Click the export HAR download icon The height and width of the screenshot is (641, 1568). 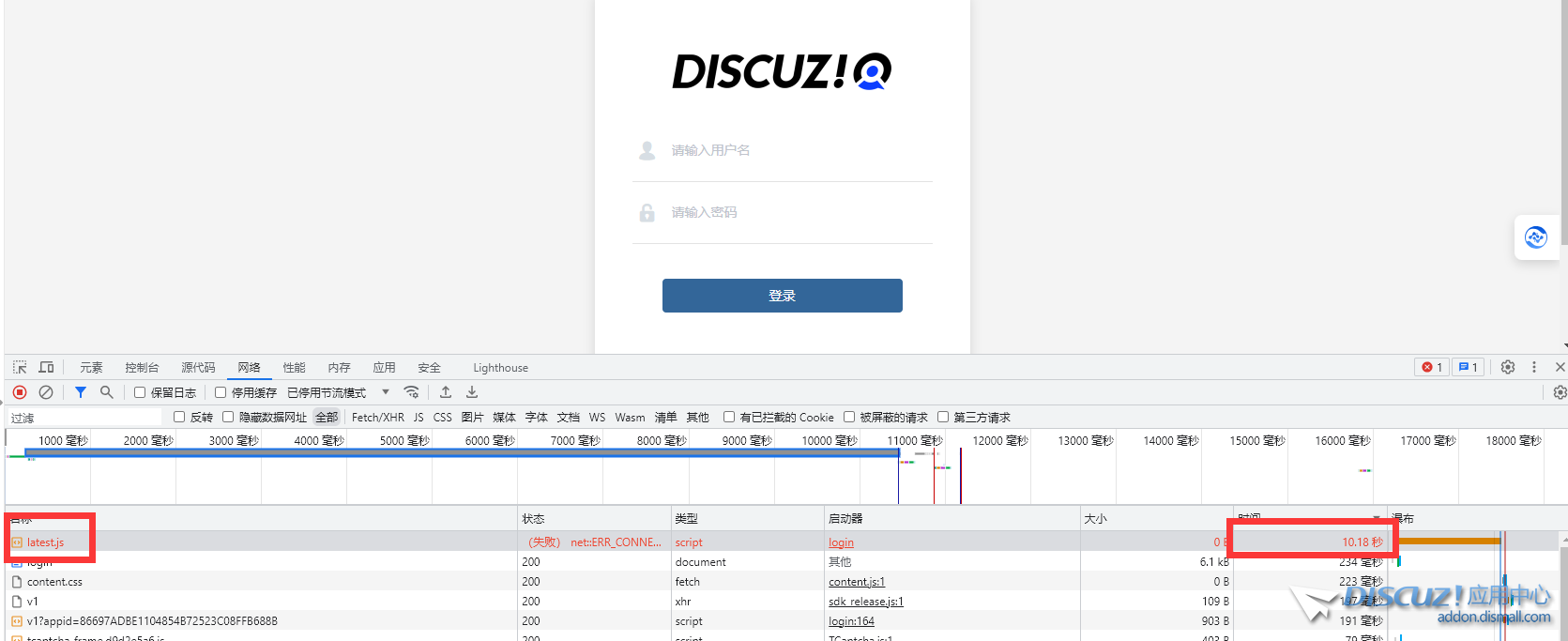pyautogui.click(x=472, y=392)
